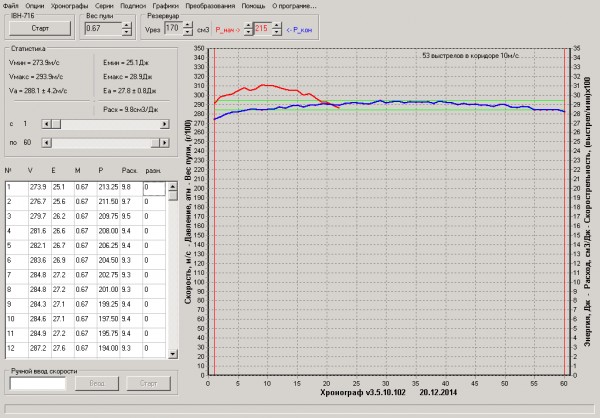Open the Файл menu
The height and width of the screenshot is (418, 600).
tap(10, 6)
